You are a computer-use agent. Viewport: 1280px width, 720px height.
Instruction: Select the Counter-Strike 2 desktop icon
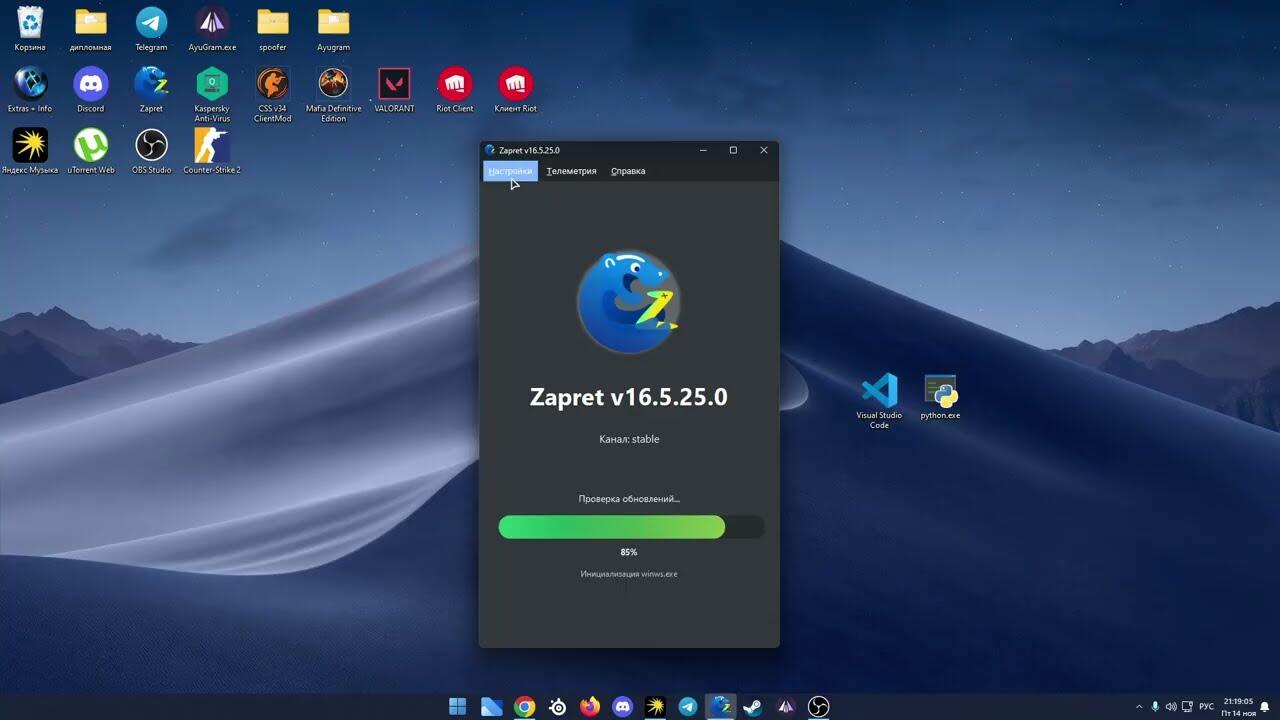click(212, 146)
